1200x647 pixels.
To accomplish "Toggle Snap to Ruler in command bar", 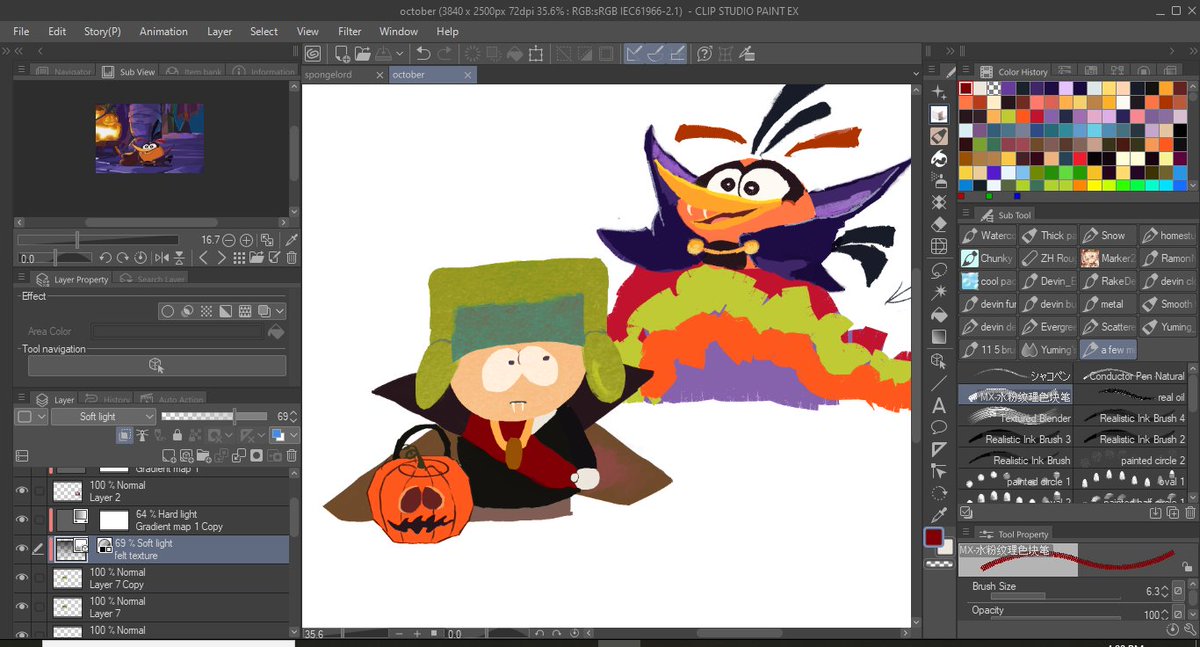I will pyautogui.click(x=634, y=54).
